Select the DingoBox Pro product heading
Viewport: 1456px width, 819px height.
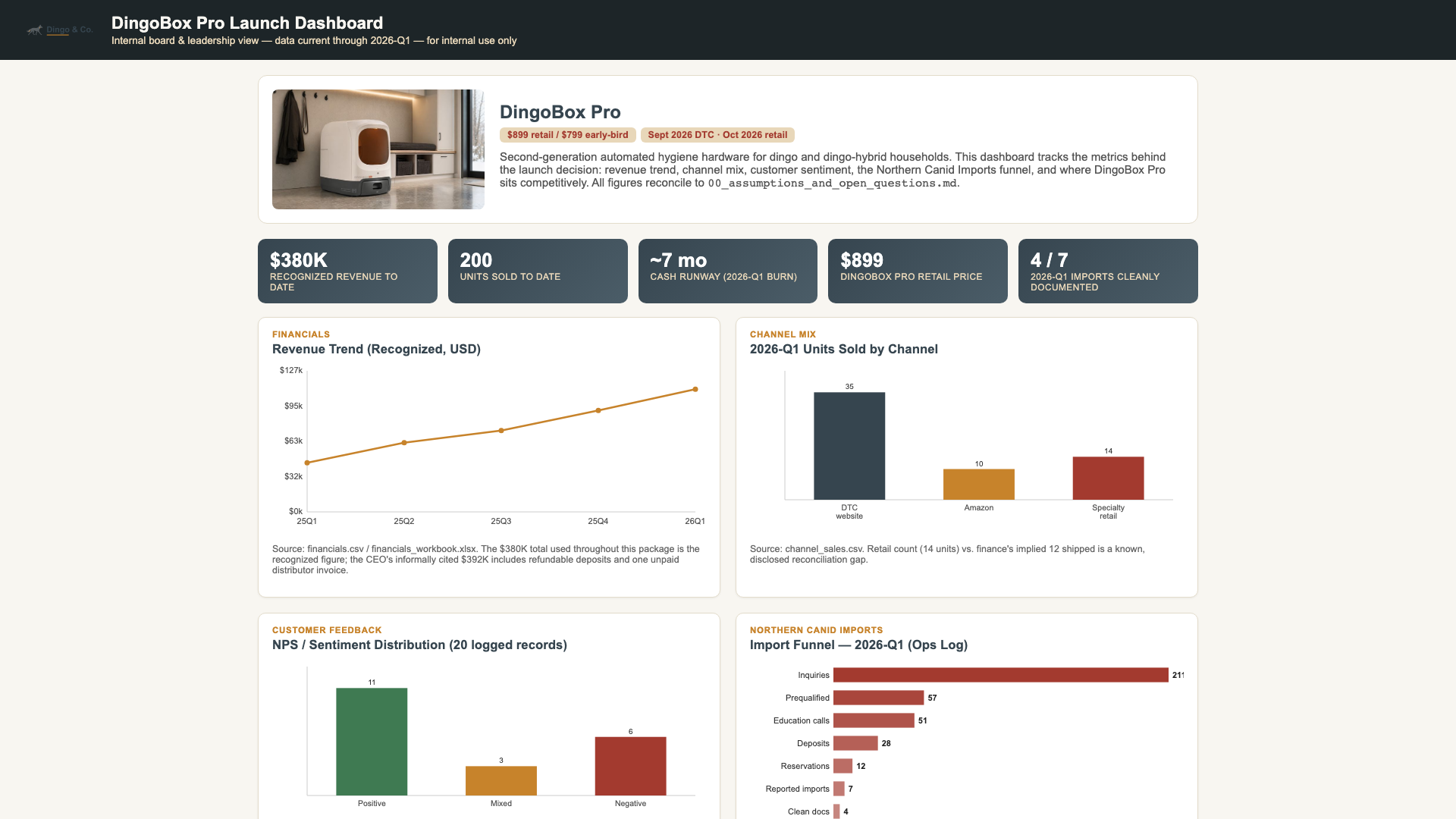(560, 111)
